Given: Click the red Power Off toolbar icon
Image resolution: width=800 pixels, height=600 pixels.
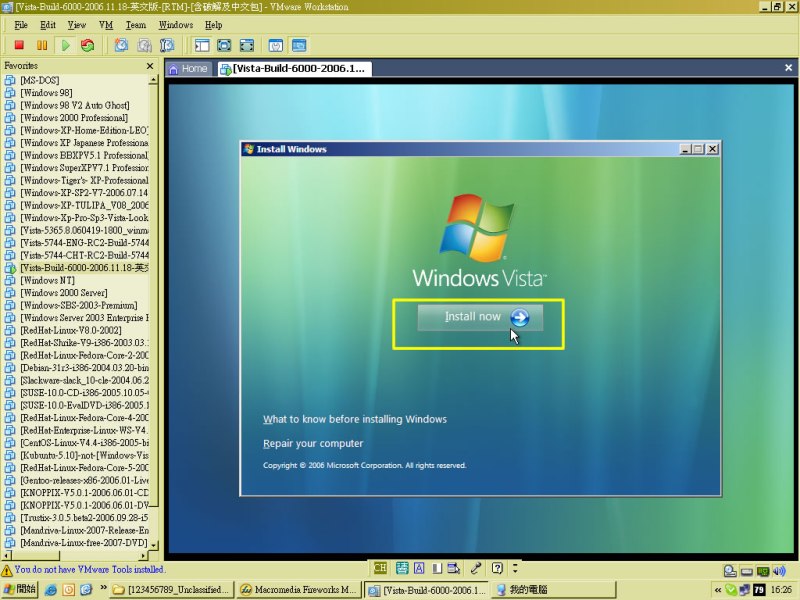Looking at the screenshot, I should coord(19,45).
